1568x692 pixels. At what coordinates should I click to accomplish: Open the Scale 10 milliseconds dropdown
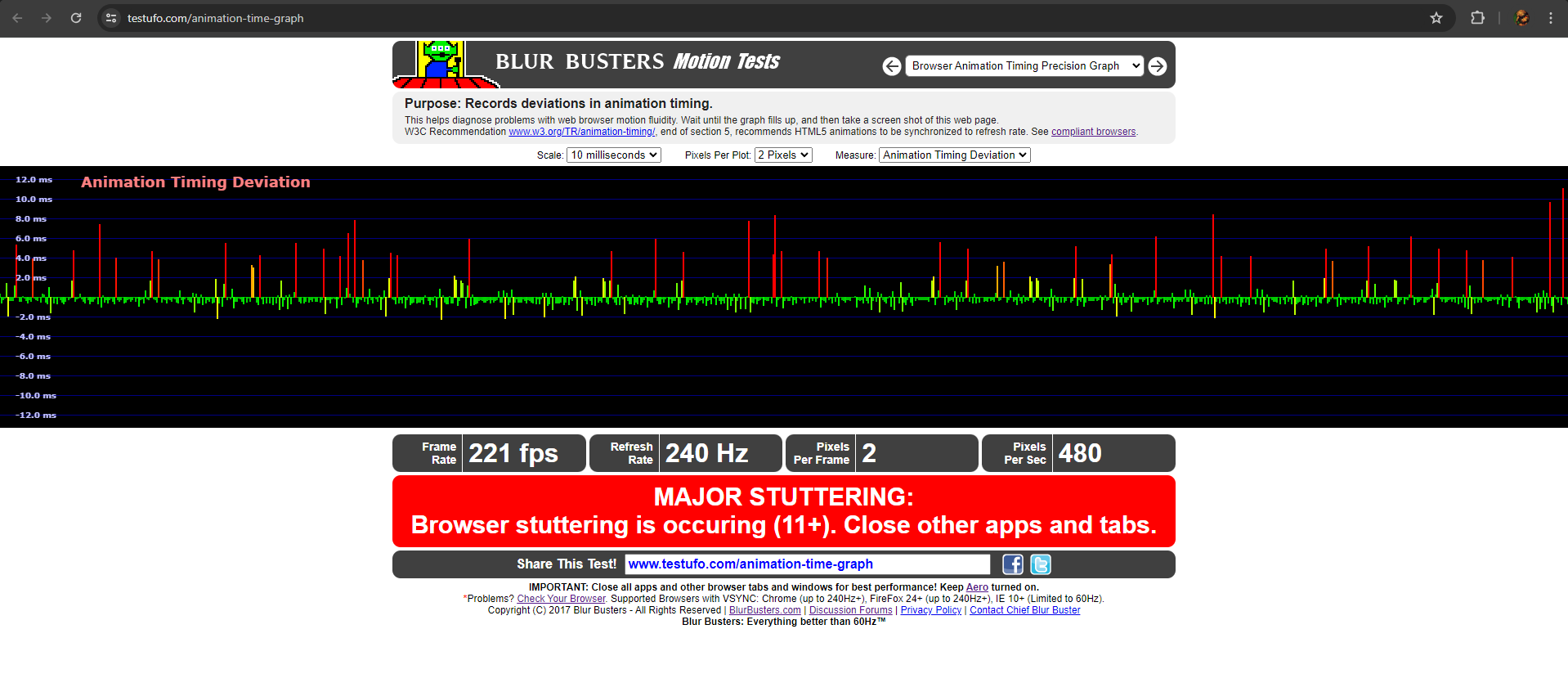pyautogui.click(x=614, y=155)
